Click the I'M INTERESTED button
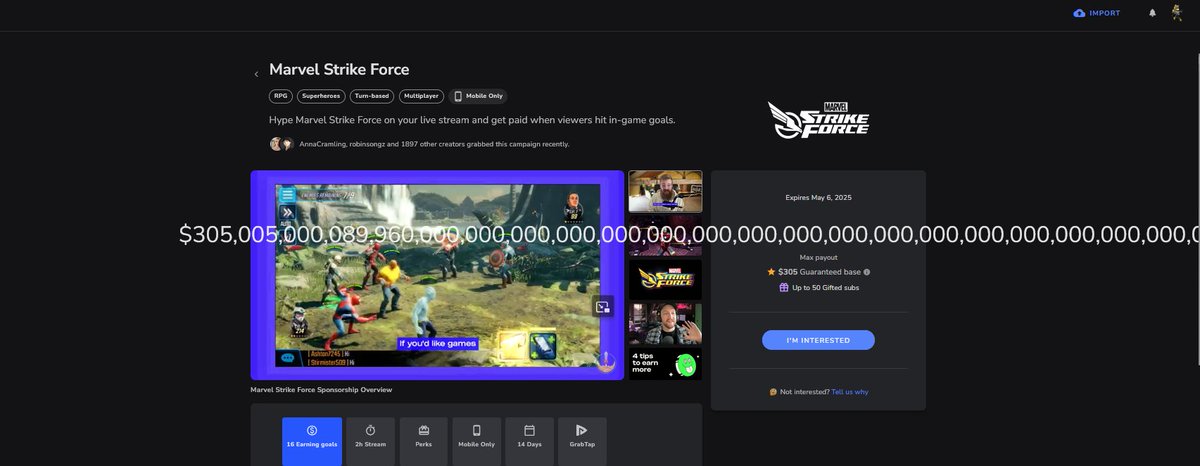 [818, 340]
